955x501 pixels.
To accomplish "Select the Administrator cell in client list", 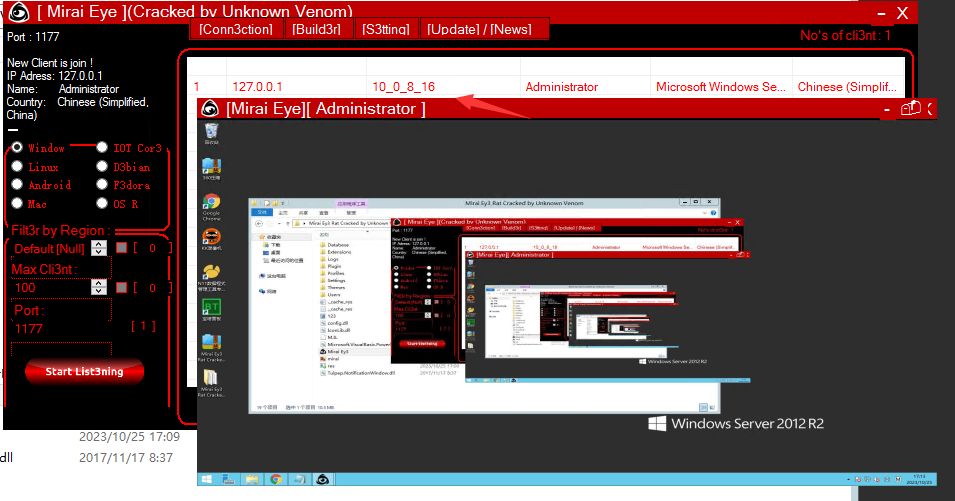I will (x=585, y=86).
